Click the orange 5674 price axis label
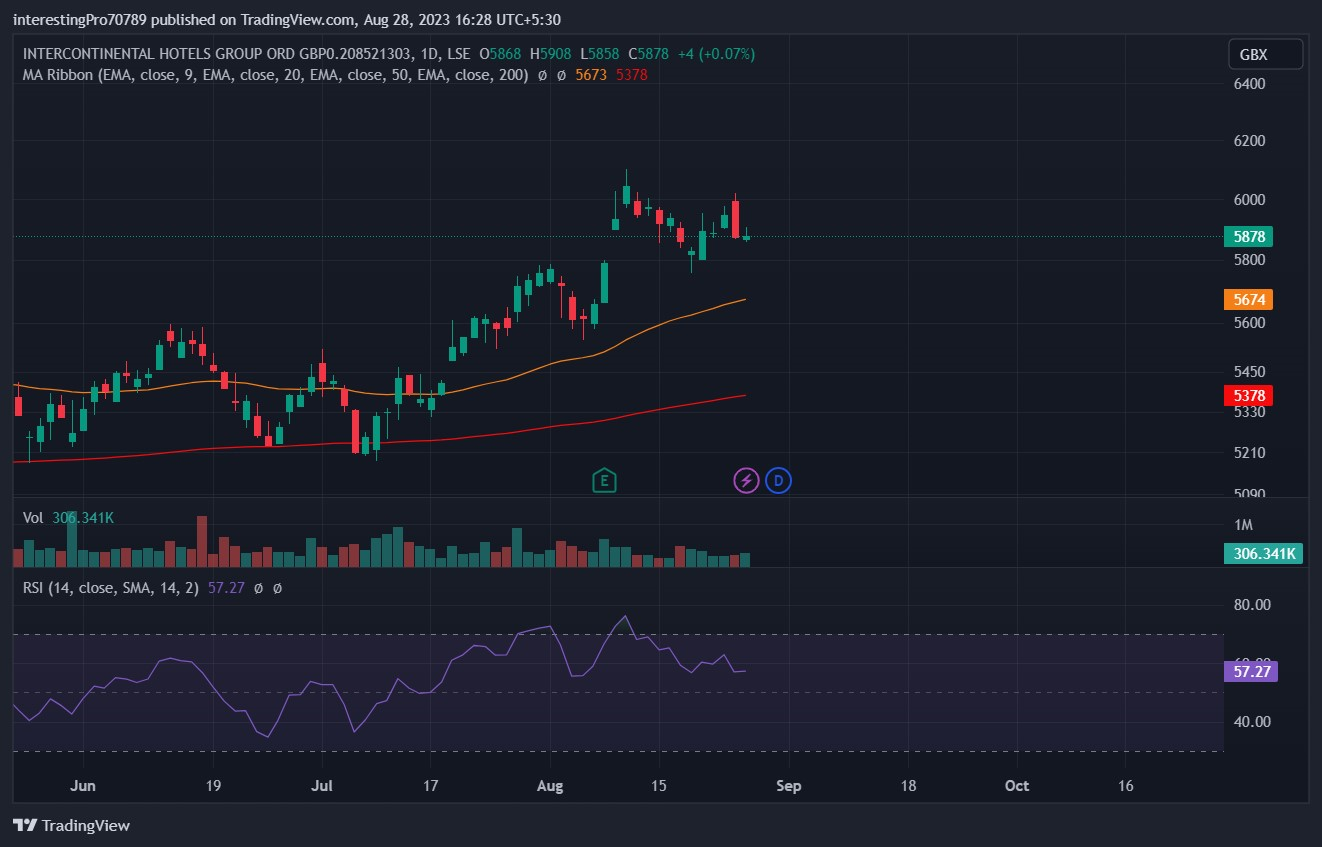Viewport: 1322px width, 847px height. pos(1249,299)
